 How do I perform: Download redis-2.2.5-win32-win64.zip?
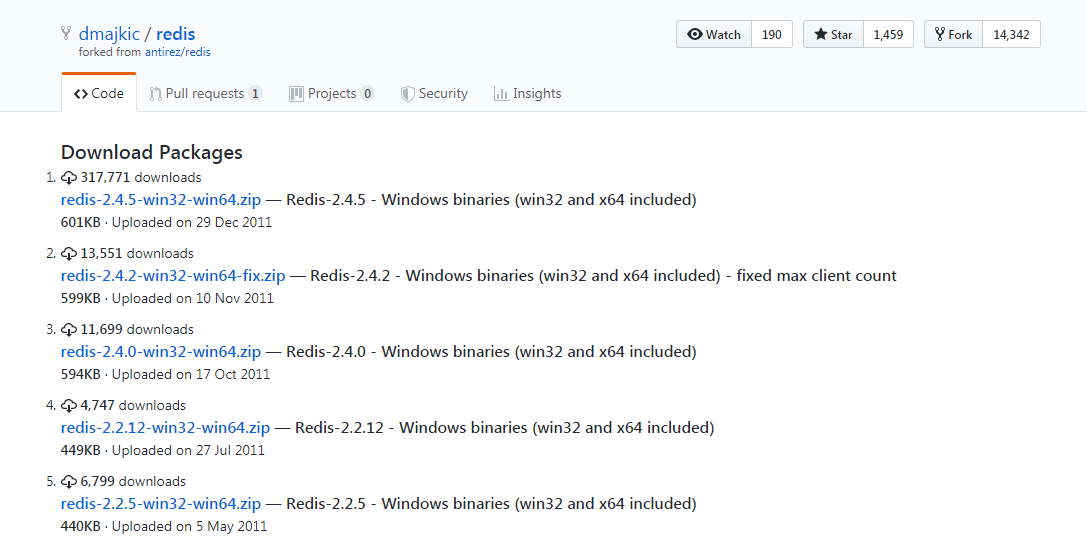[x=161, y=504]
